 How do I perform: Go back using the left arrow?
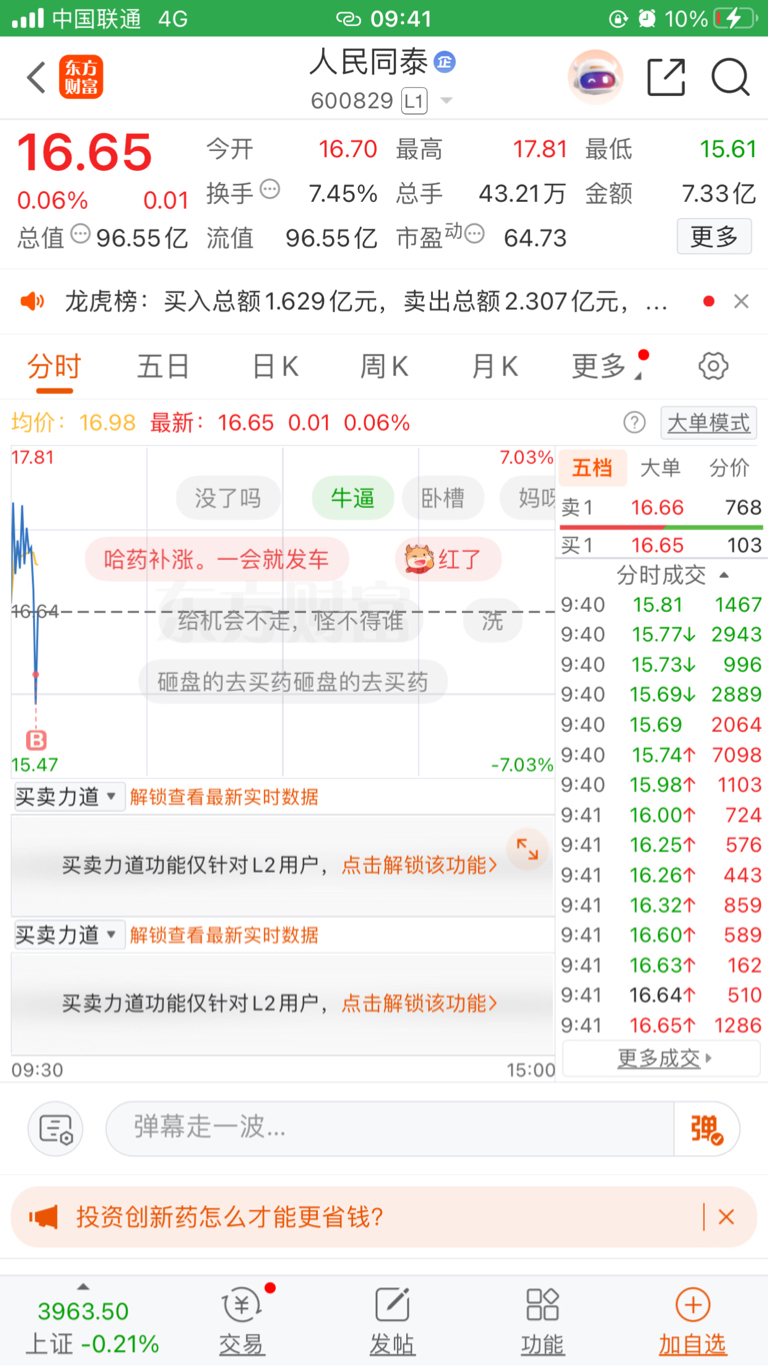click(x=36, y=78)
